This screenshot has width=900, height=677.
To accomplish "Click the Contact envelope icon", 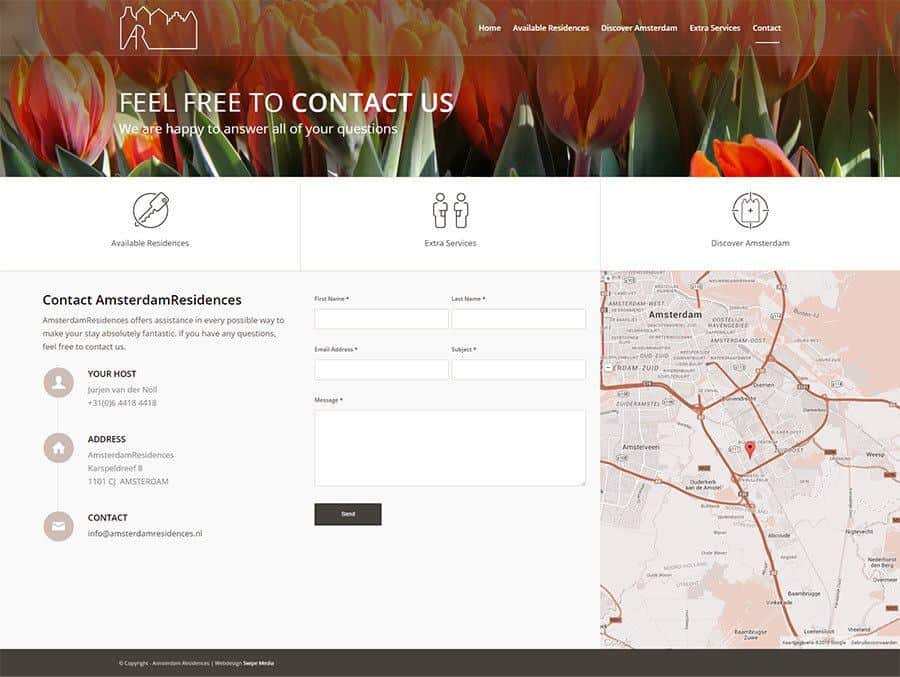I will [59, 526].
